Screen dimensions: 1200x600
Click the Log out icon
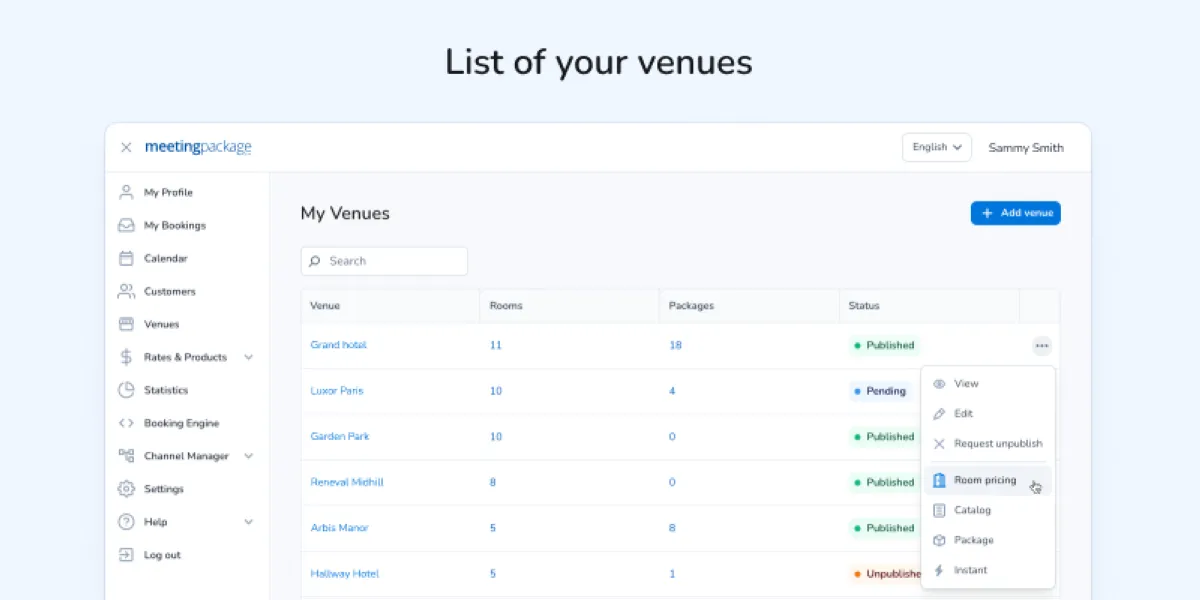[126, 555]
